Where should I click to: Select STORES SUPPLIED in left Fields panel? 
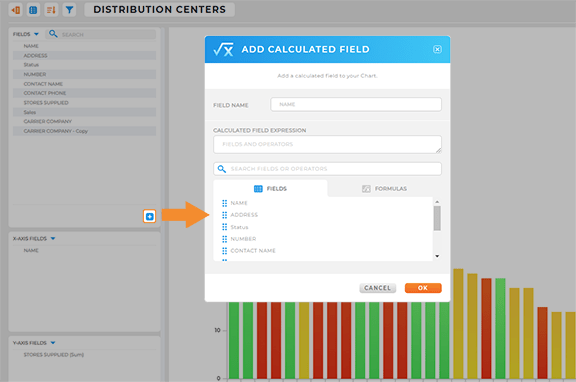[x=84, y=102]
